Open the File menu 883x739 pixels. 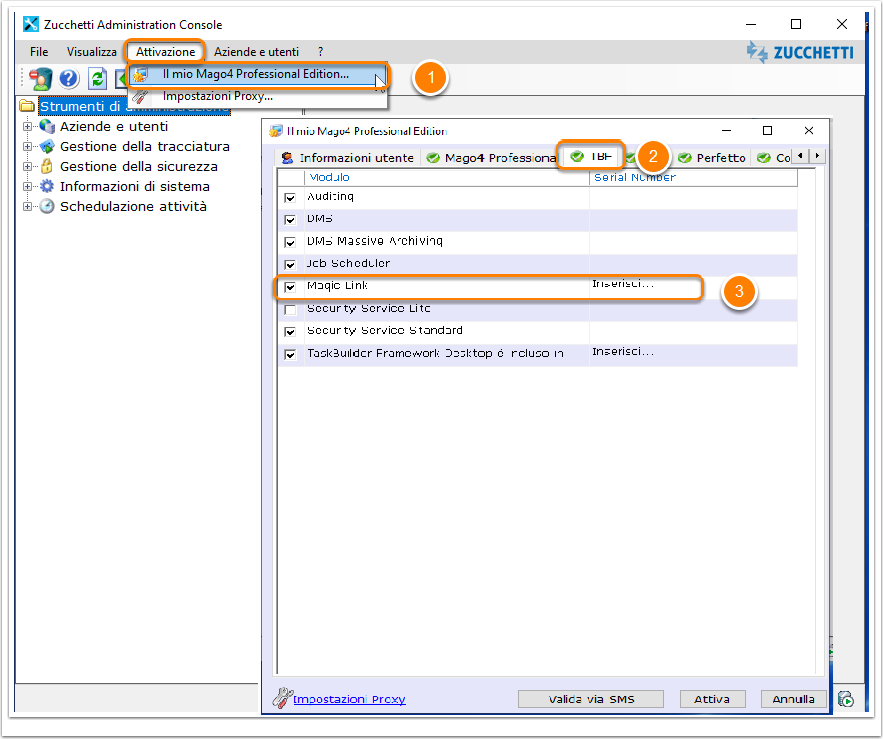pyautogui.click(x=39, y=52)
